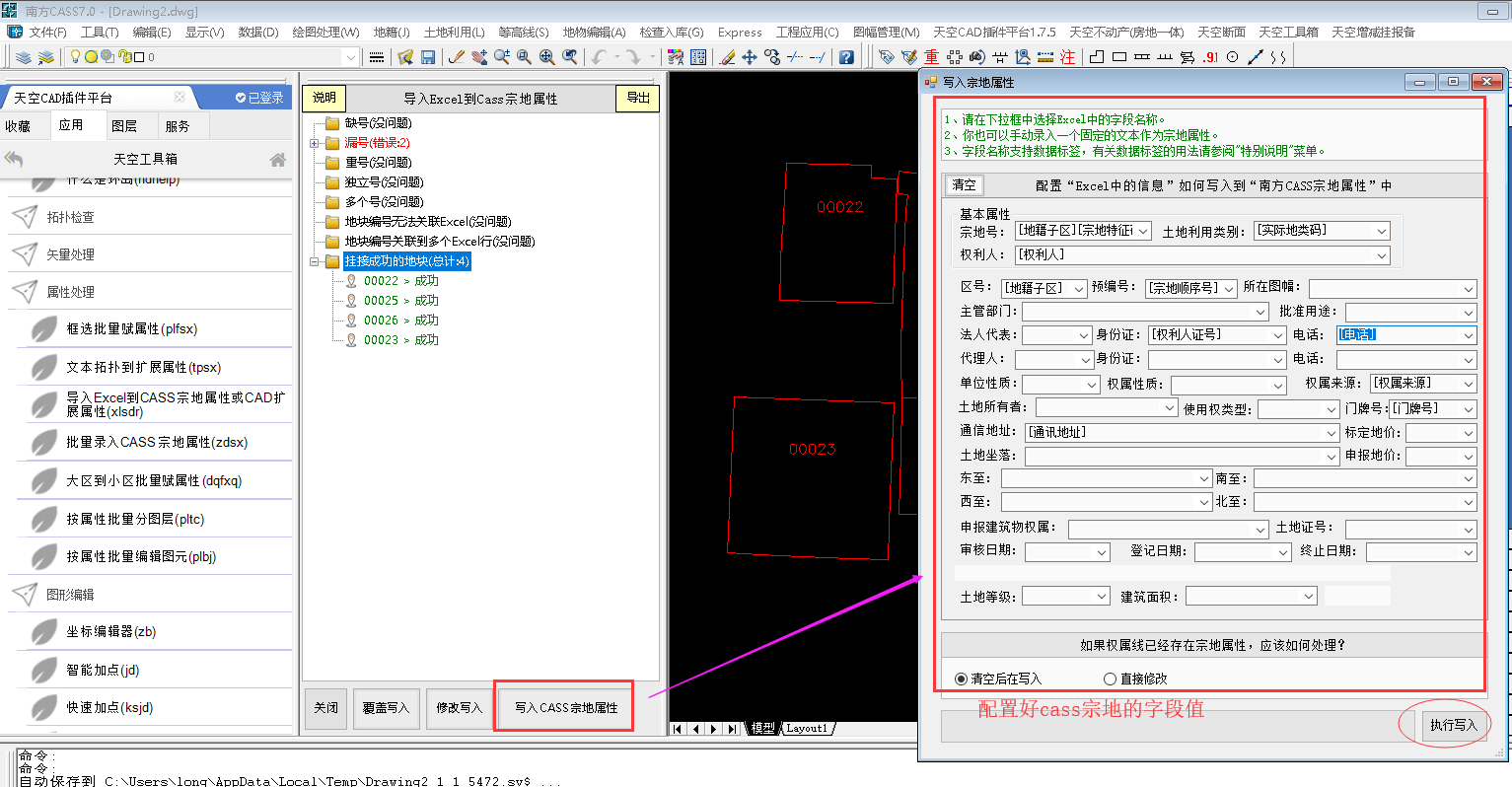Click the red 重 toolbar icon
This screenshot has width=1512, height=787.
point(931,57)
